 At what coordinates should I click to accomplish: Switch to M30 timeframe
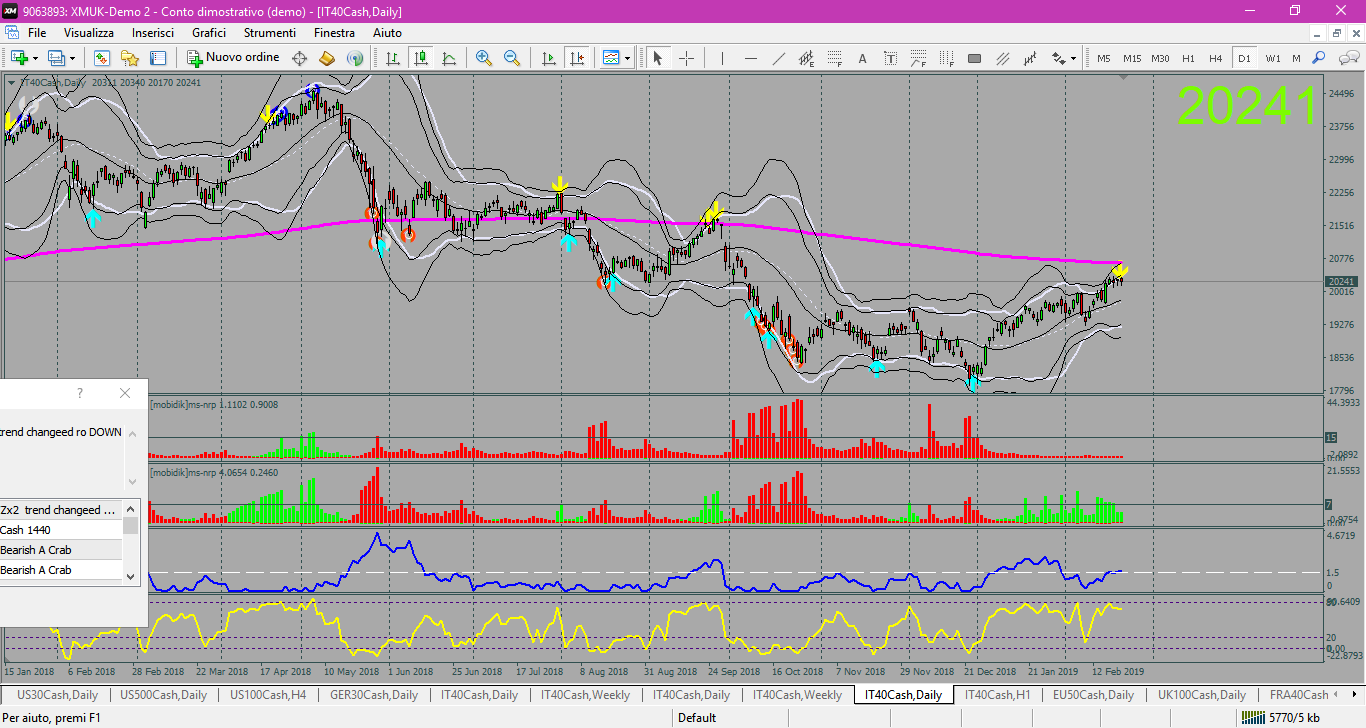[1160, 58]
